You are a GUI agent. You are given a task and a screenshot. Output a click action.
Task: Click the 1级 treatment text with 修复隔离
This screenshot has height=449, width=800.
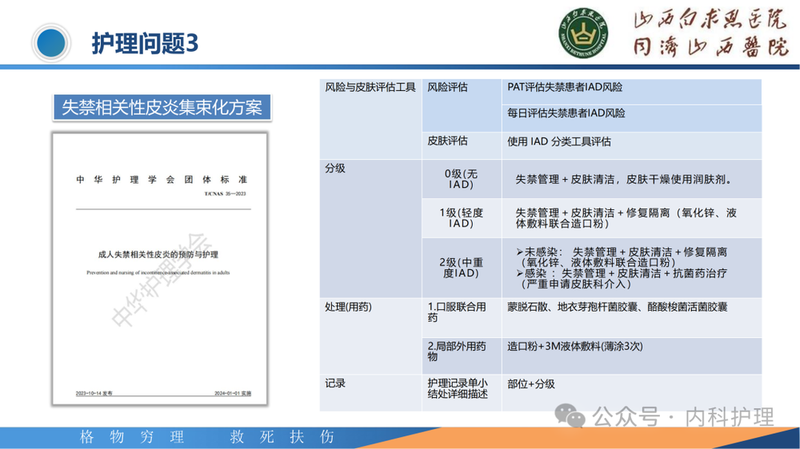pos(626,218)
